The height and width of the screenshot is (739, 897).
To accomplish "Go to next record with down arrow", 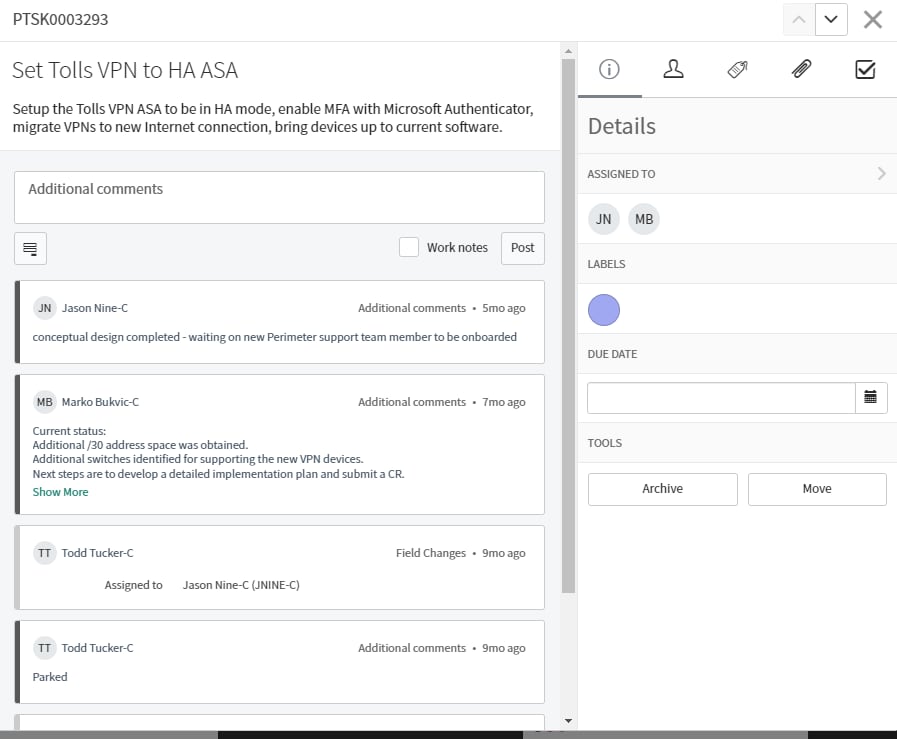I will point(831,19).
